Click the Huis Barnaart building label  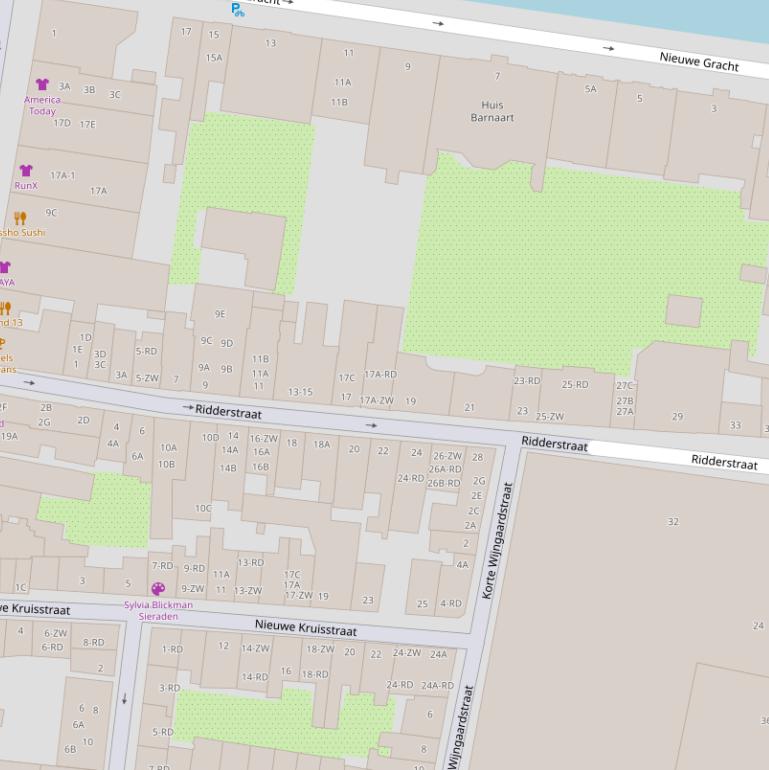[492, 111]
